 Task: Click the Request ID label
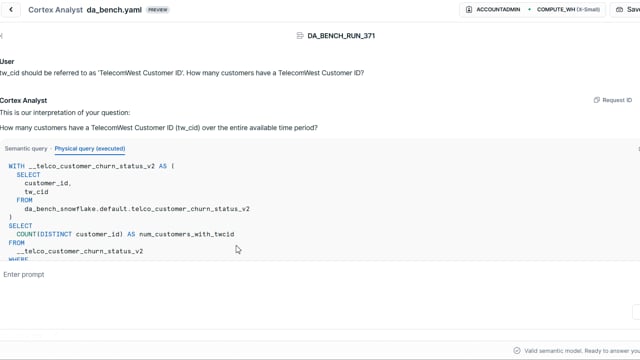(x=617, y=100)
